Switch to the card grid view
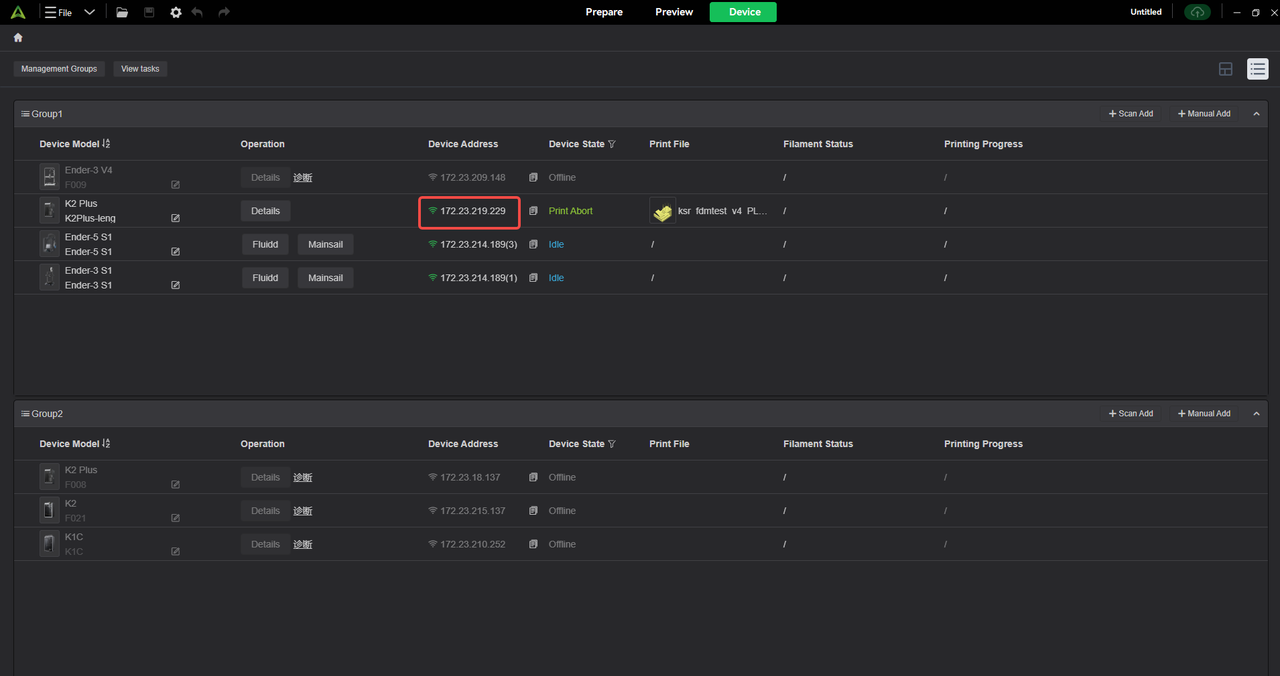Screen dimensions: 1280x676 pyautogui.click(x=1226, y=69)
